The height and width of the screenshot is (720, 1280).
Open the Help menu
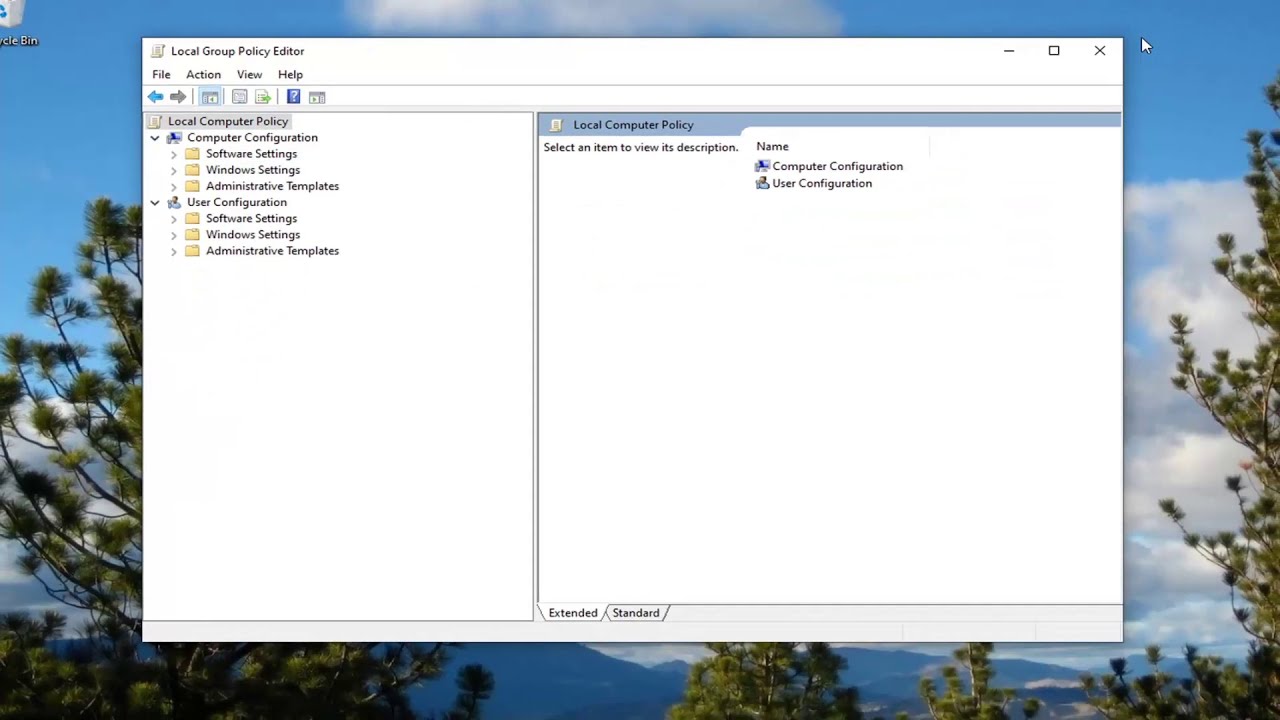point(290,75)
